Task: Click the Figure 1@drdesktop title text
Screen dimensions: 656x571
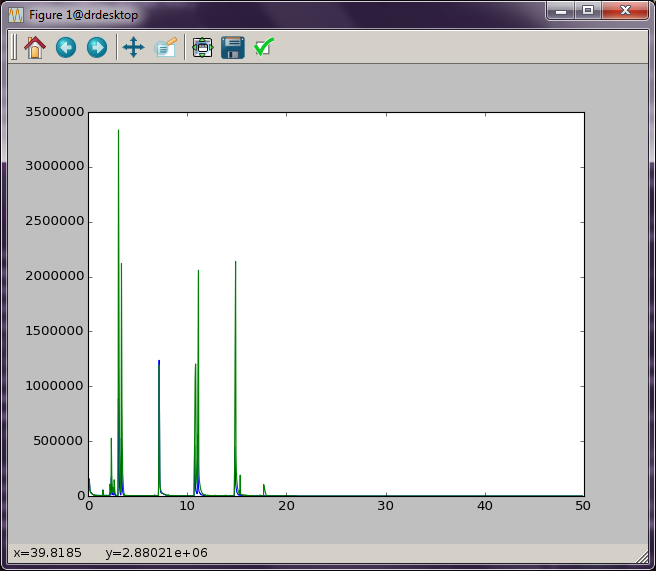Action: 83,15
